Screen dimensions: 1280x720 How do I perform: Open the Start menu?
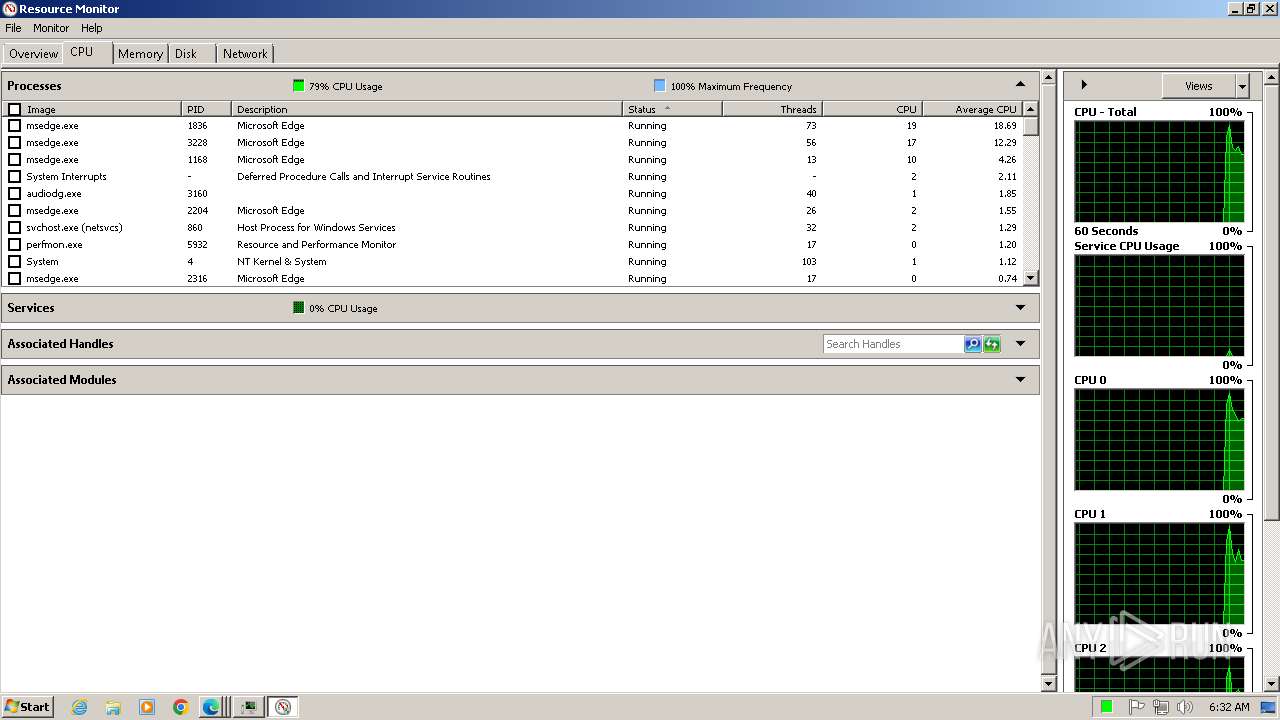pos(27,707)
